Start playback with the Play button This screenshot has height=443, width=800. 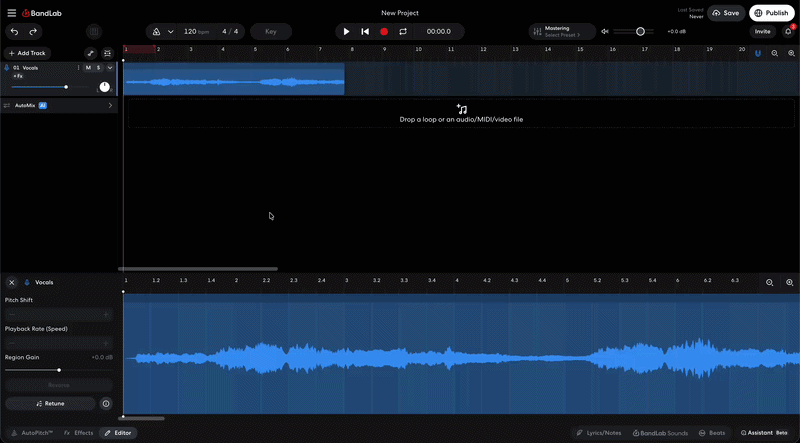click(346, 32)
